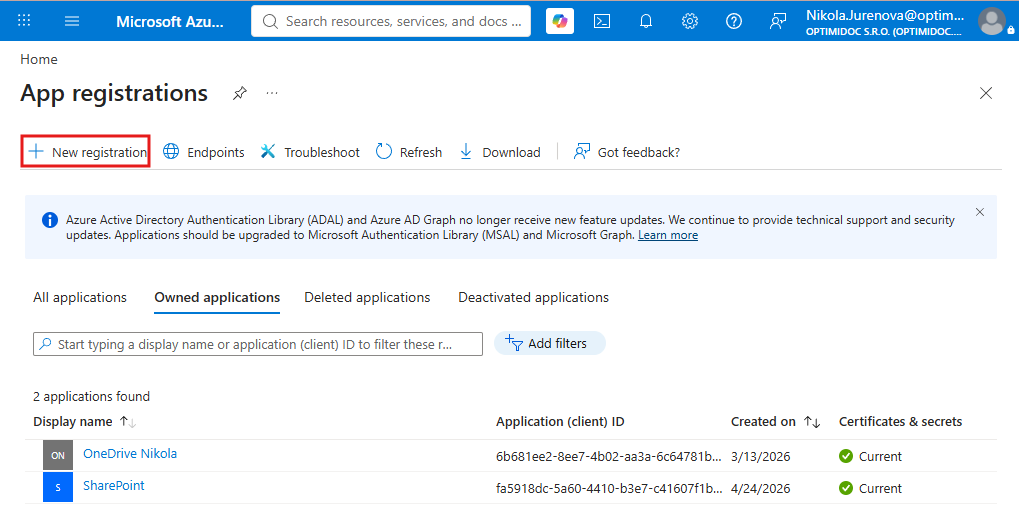
Task: Refresh the application list
Action: 409,152
